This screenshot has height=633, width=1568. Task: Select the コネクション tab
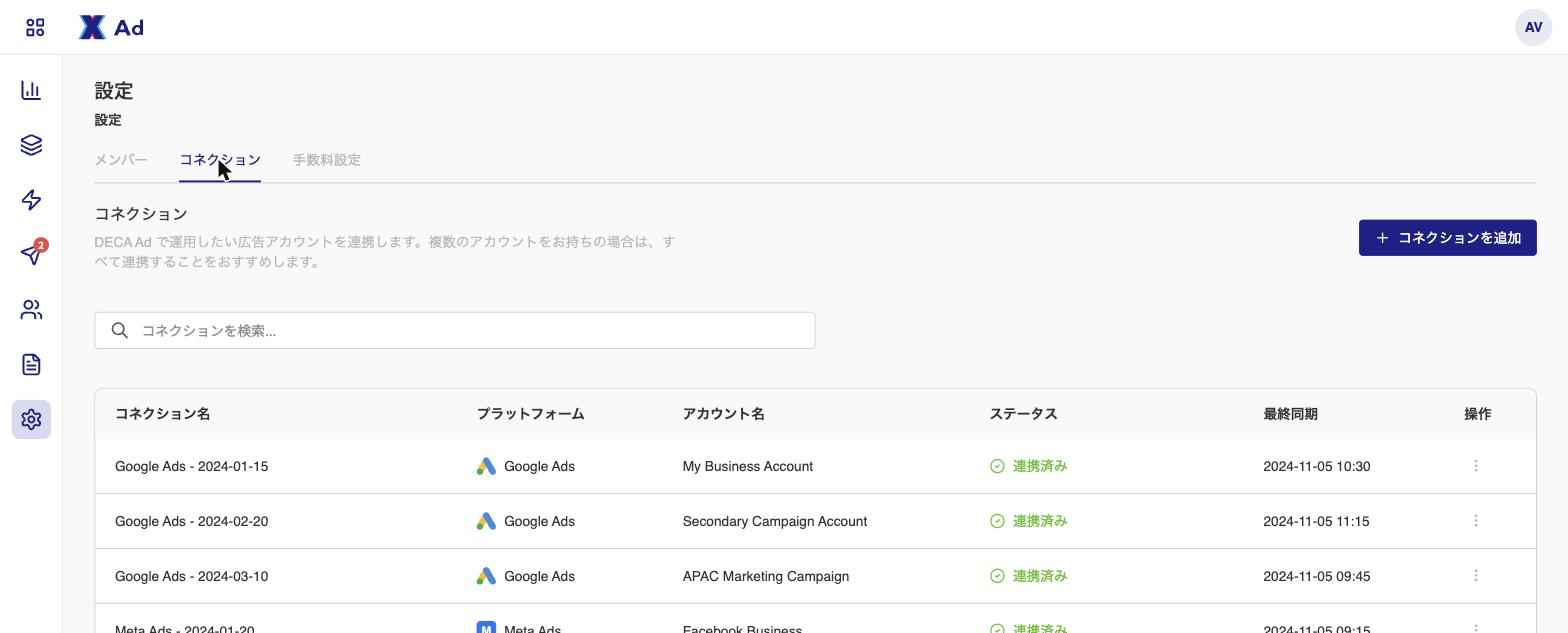point(220,160)
